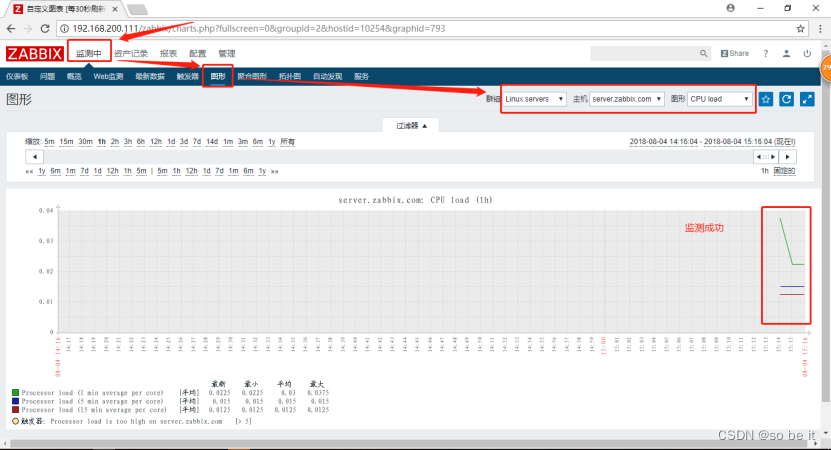Viewport: 831px width, 450px height.
Task: Set zoom to 2h
Action: (115, 142)
